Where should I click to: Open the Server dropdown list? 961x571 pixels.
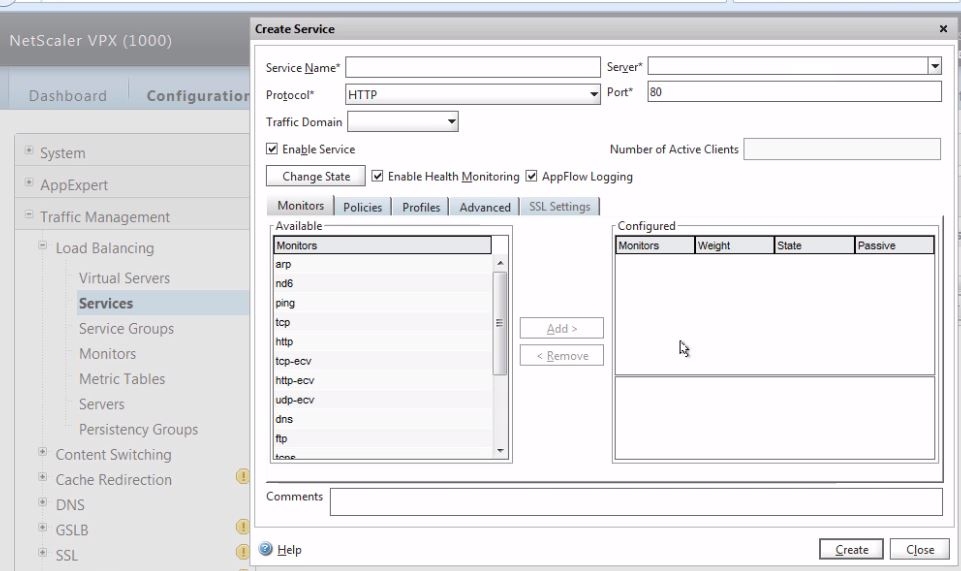coord(935,66)
